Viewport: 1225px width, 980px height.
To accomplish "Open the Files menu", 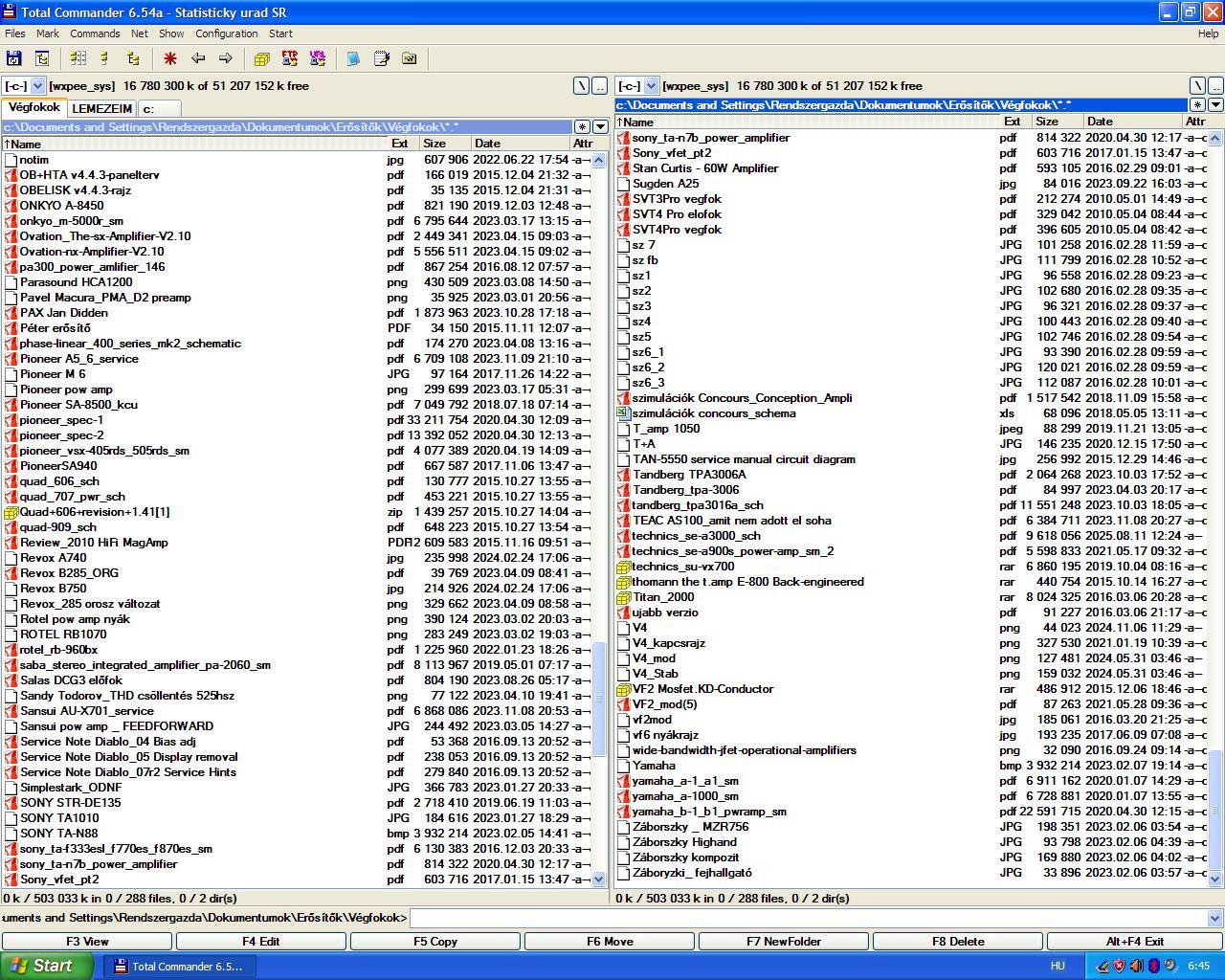I will (x=15, y=33).
